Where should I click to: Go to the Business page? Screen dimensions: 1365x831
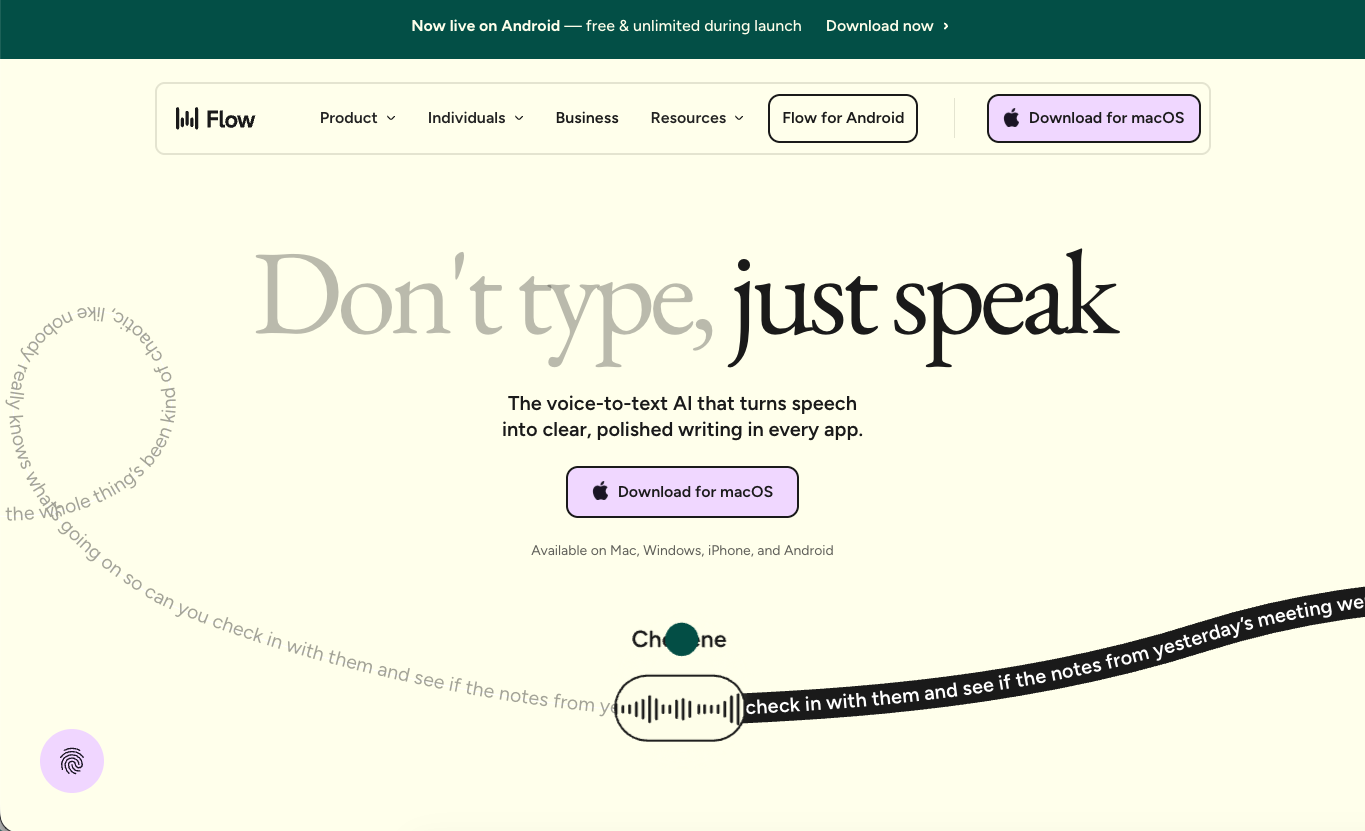(587, 118)
